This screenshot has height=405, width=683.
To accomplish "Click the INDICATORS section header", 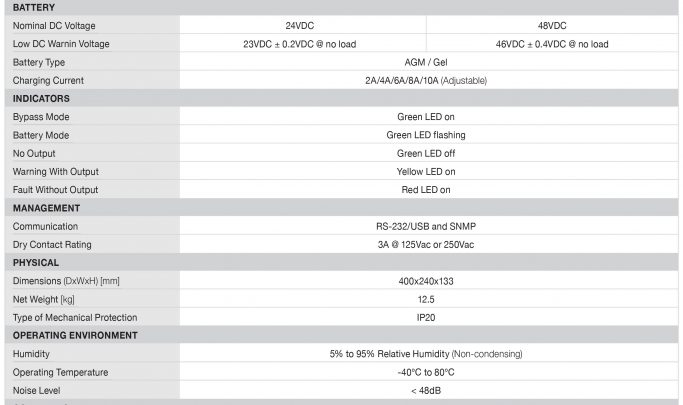I will pyautogui.click(x=41, y=98).
